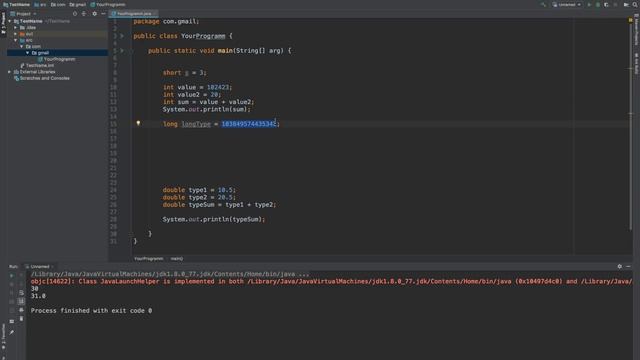Click Rerun icon in Run tool window
The width and height of the screenshot is (640, 360).
coord(11,276)
